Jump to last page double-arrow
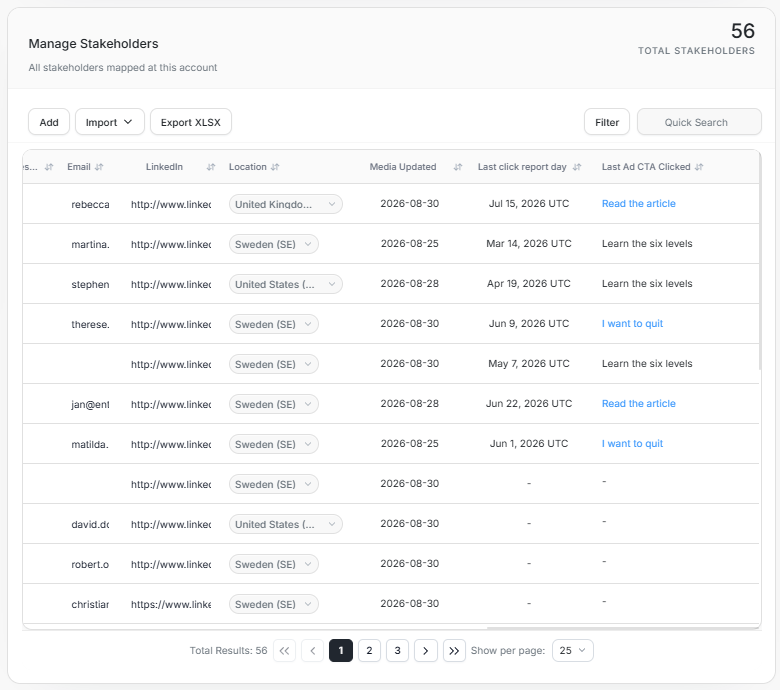This screenshot has width=780, height=690. point(454,651)
